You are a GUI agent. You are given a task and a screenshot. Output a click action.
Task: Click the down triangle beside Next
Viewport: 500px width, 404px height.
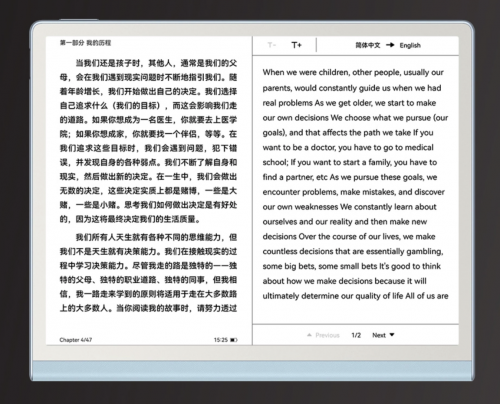click(392, 335)
